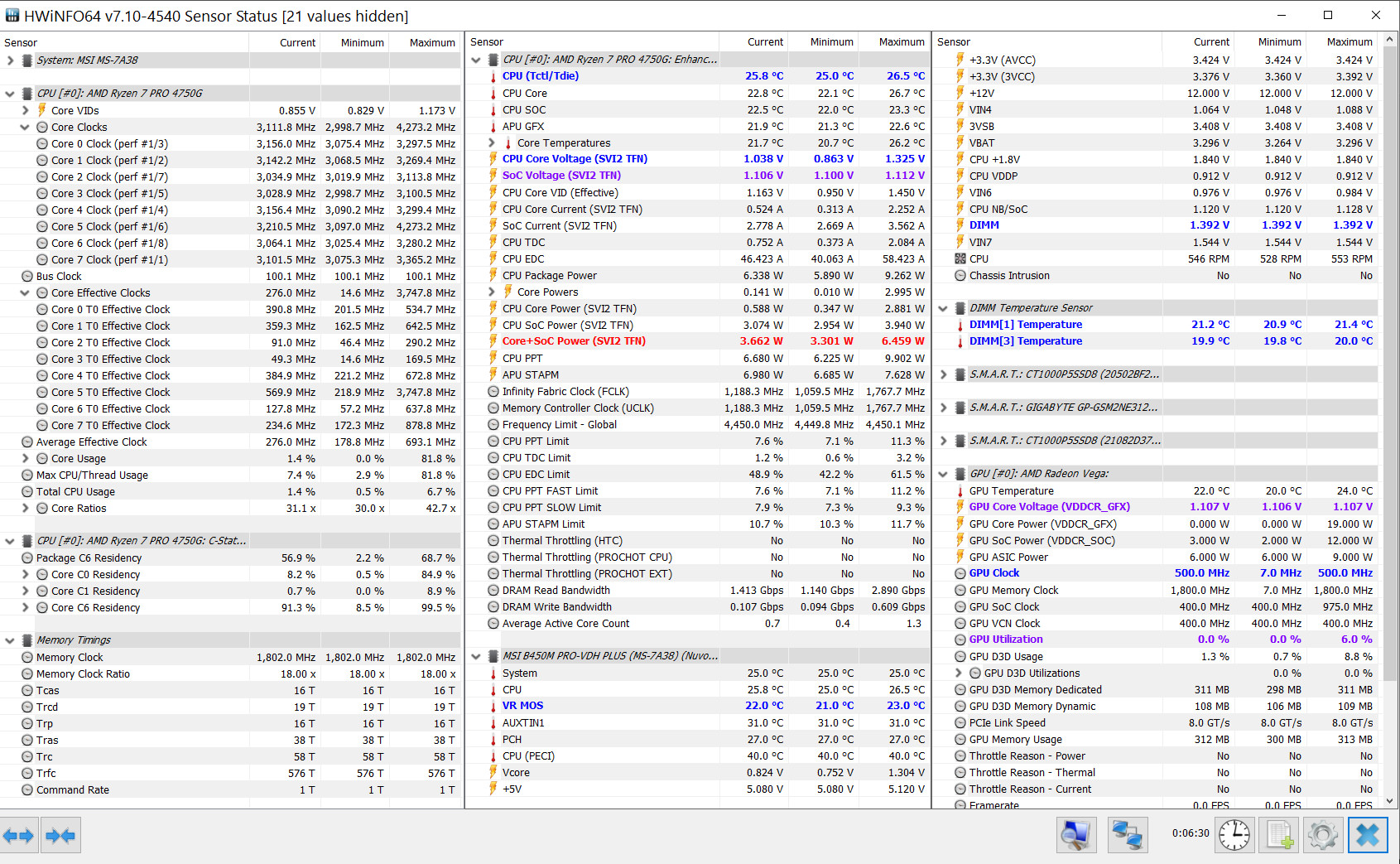
Task: Select the CPU Package Power row
Action: pos(697,275)
